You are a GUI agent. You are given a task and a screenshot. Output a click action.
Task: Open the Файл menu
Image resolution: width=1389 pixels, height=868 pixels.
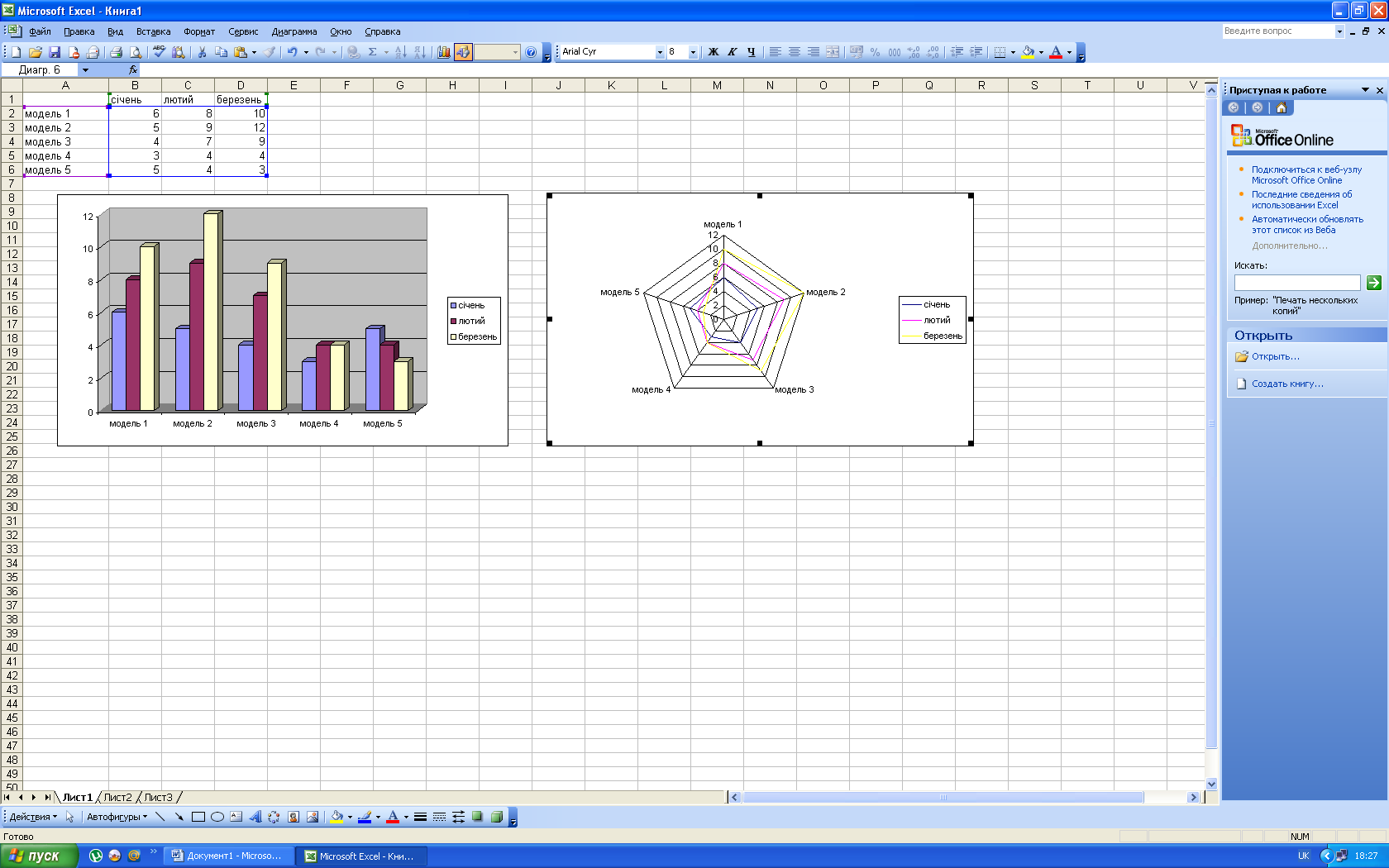pos(40,31)
